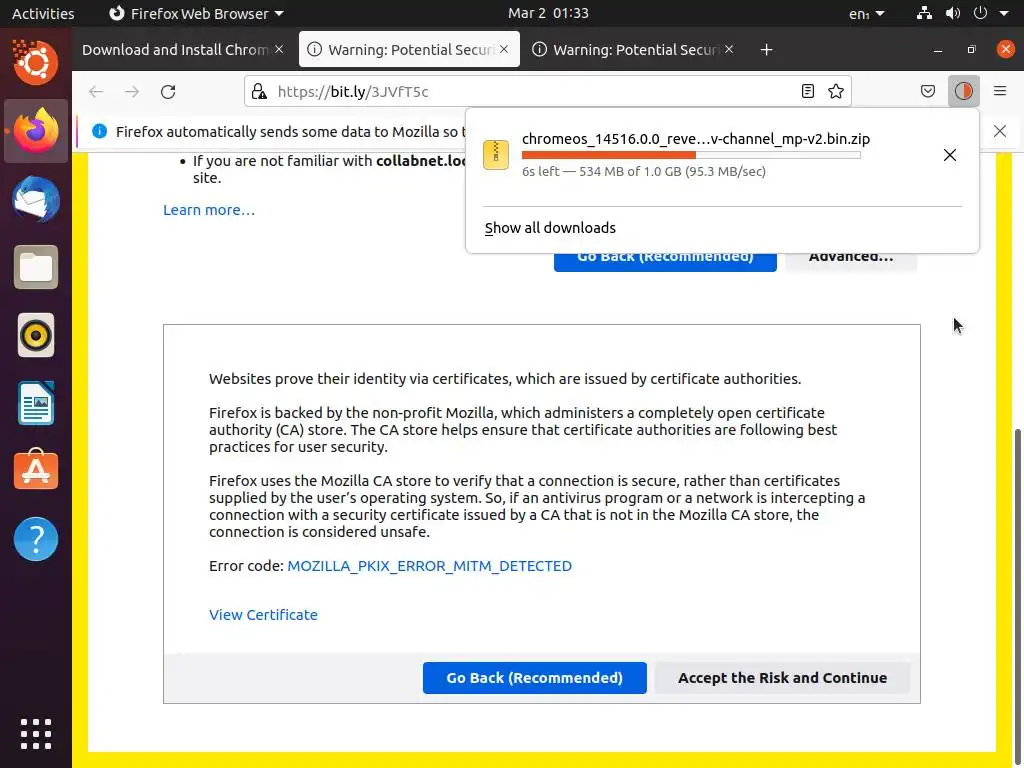Viewport: 1024px width, 768px height.
Task: Click lower Go Back (Recommended) button
Action: point(534,678)
